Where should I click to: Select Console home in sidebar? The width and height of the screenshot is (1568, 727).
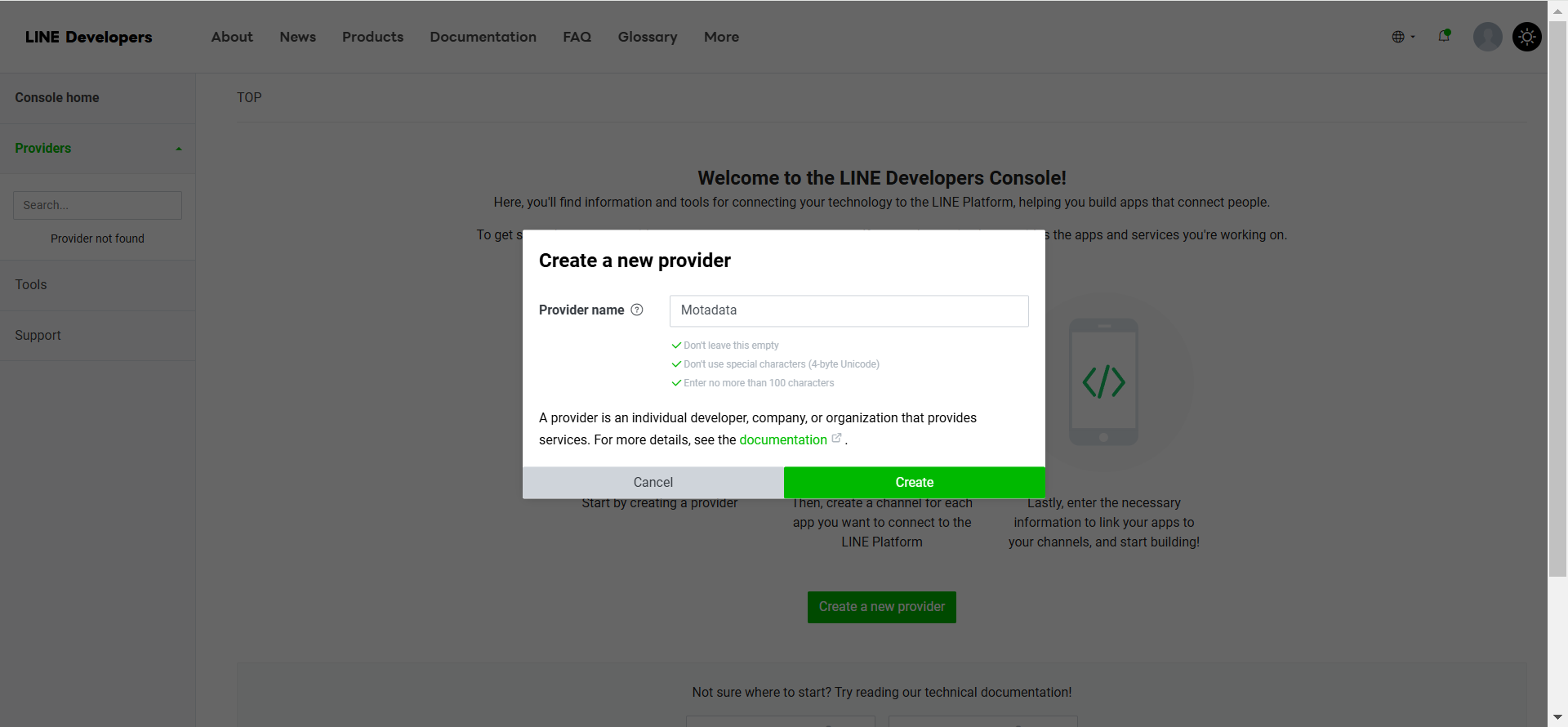click(57, 98)
